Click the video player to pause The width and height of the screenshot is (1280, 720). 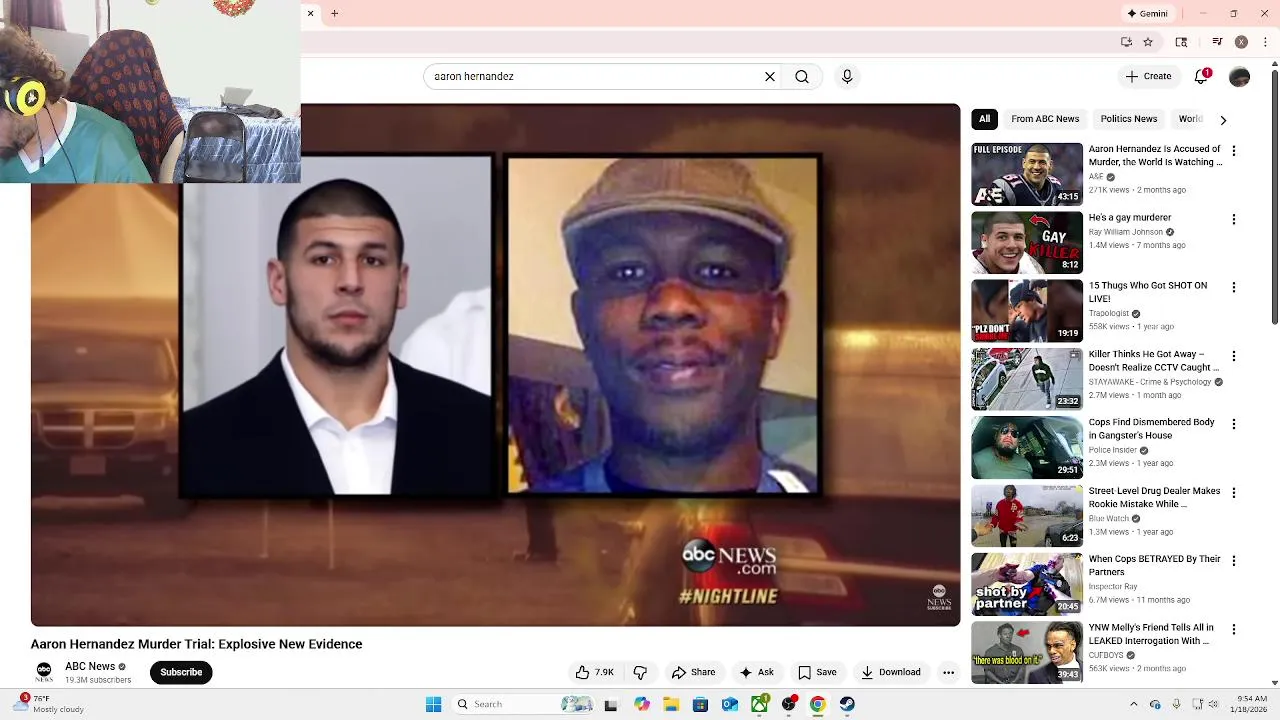pos(495,365)
